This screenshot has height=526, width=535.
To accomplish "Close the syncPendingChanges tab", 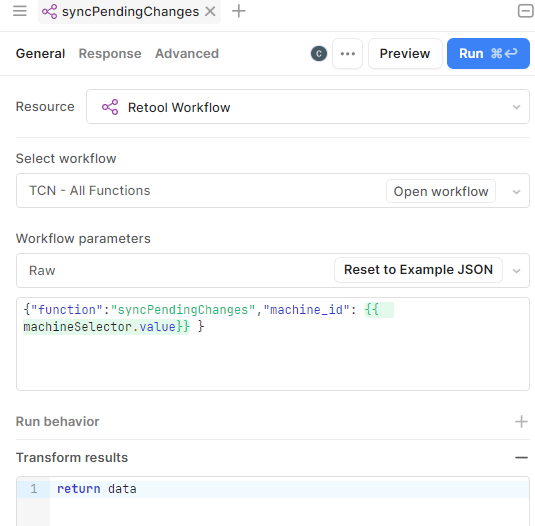I will pyautogui.click(x=210, y=12).
